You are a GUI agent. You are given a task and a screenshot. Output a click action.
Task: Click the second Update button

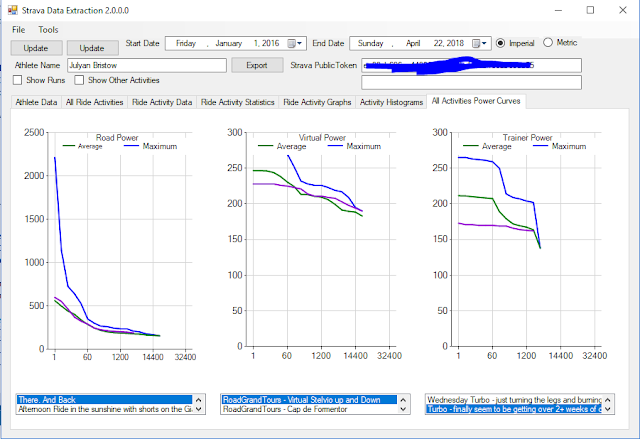[93, 48]
